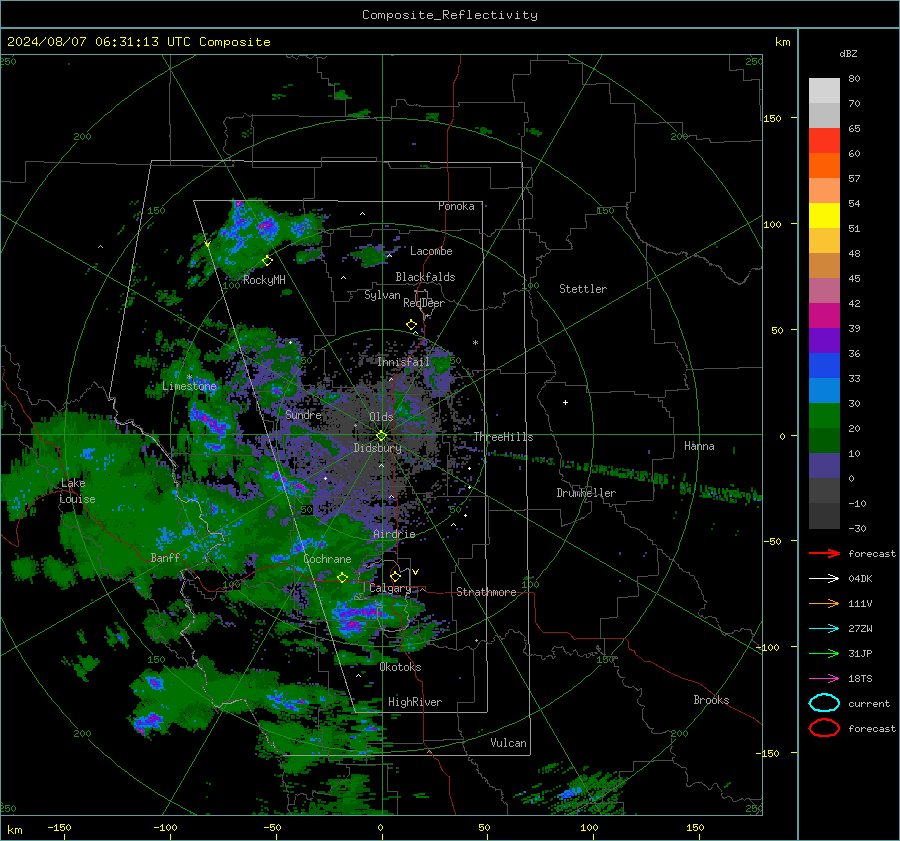Click the -100 label on bottom km axis
The height and width of the screenshot is (841, 900).
pos(165,827)
